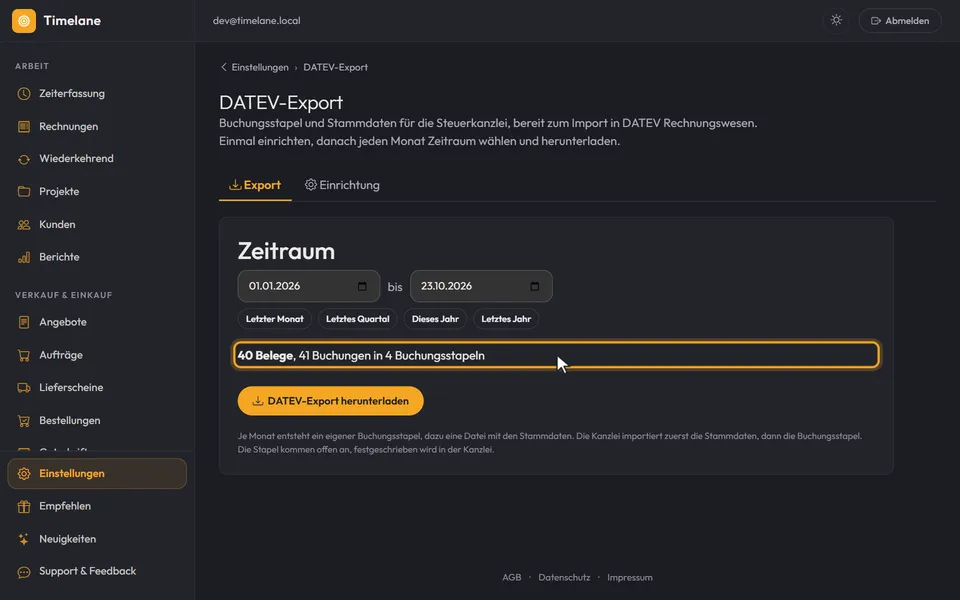This screenshot has width=960, height=600.
Task: Click the start date field 01.01.2026
Action: click(309, 286)
